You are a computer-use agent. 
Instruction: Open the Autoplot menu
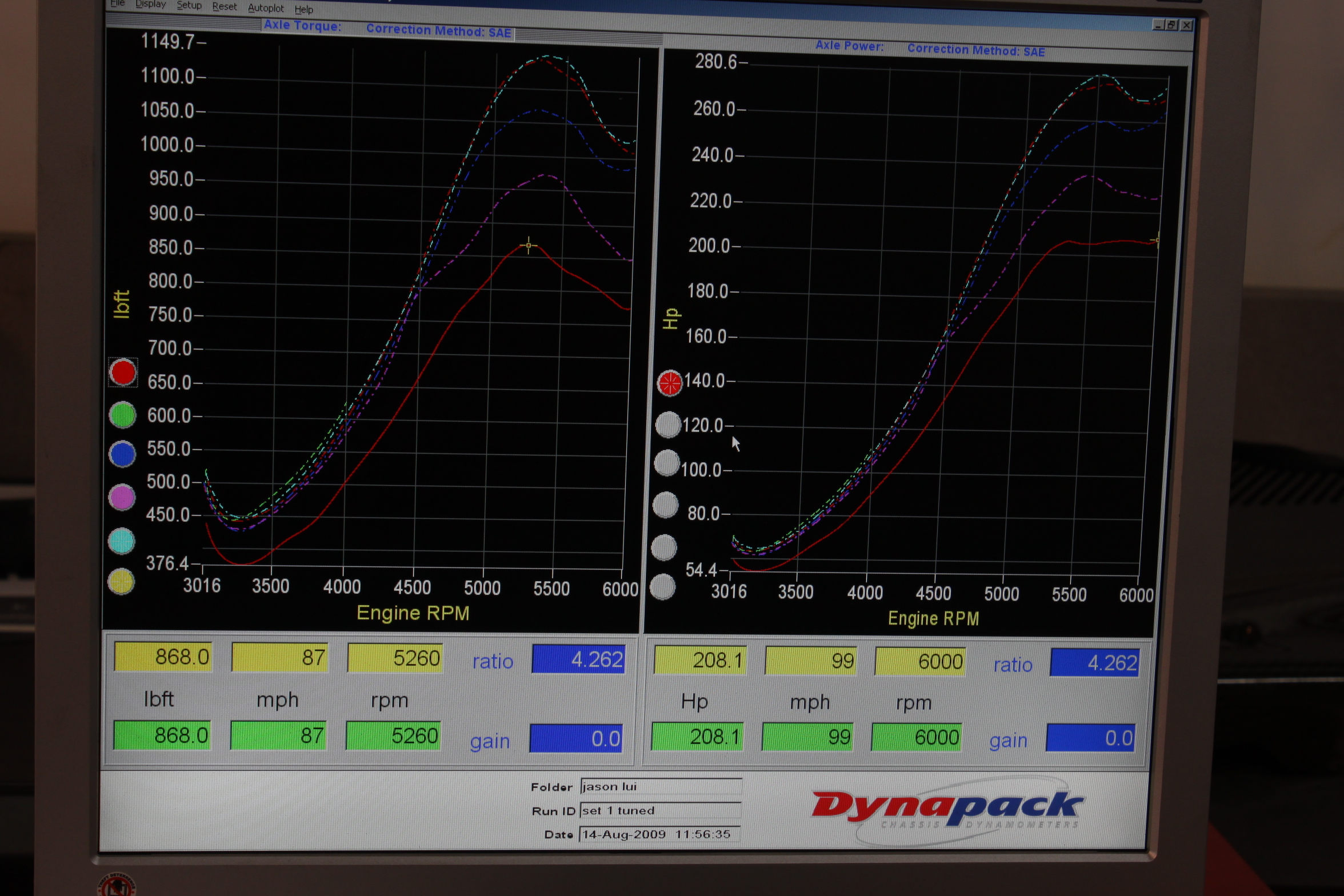[x=266, y=8]
